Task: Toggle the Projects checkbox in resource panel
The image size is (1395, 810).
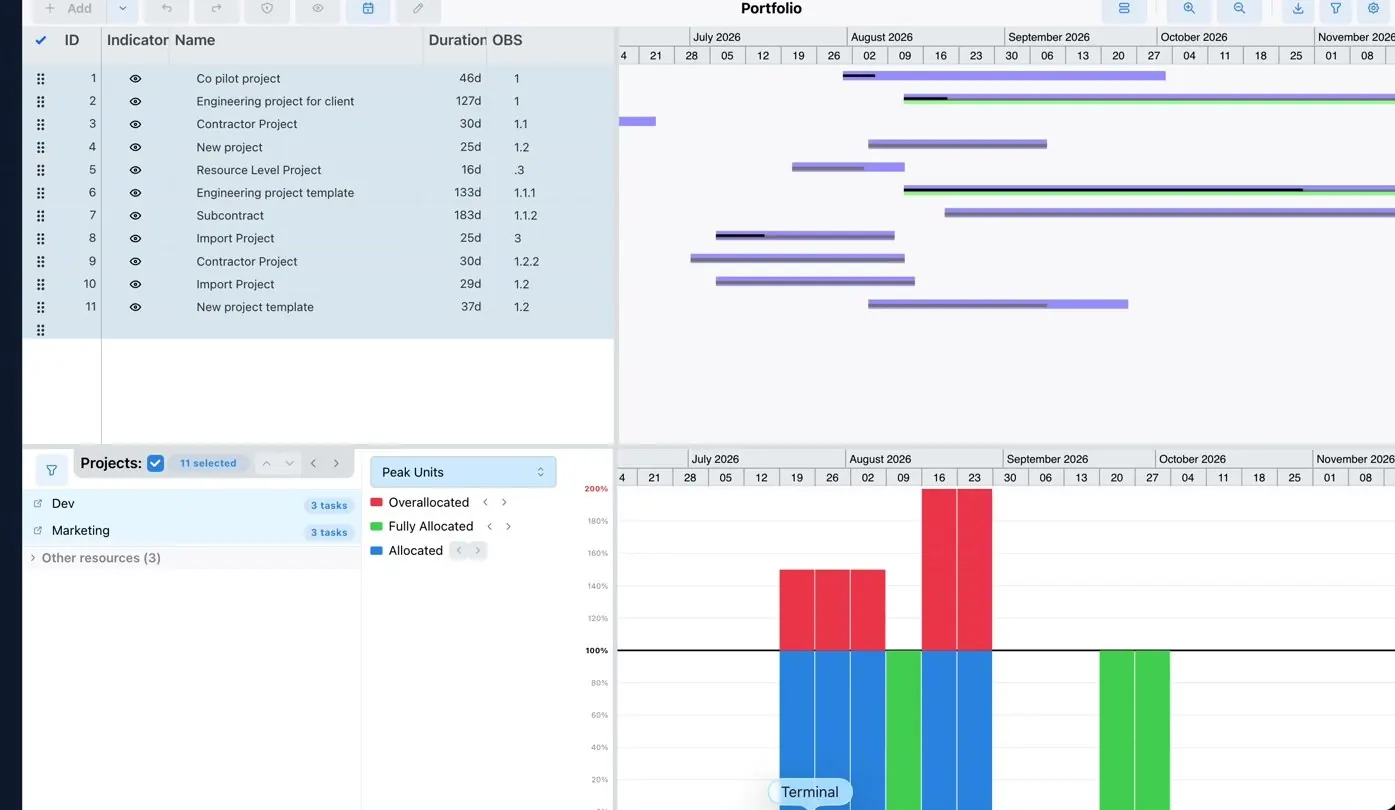Action: pyautogui.click(x=155, y=463)
